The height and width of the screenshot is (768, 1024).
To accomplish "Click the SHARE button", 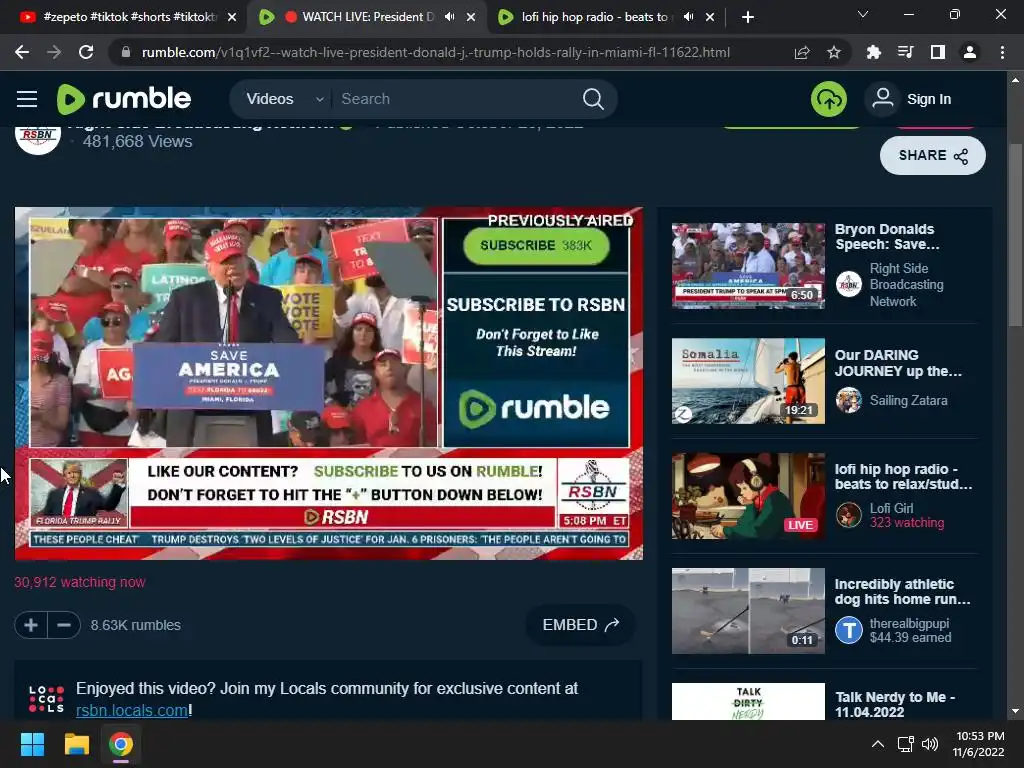I will click(x=933, y=155).
